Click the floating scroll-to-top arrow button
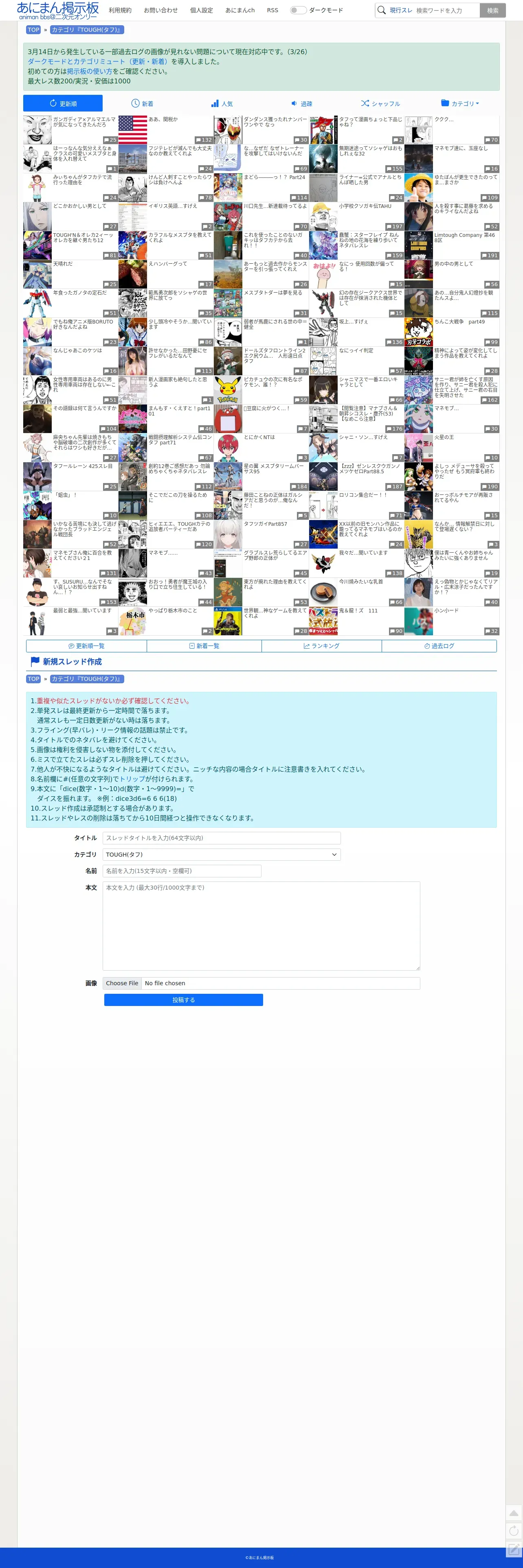 514,1513
